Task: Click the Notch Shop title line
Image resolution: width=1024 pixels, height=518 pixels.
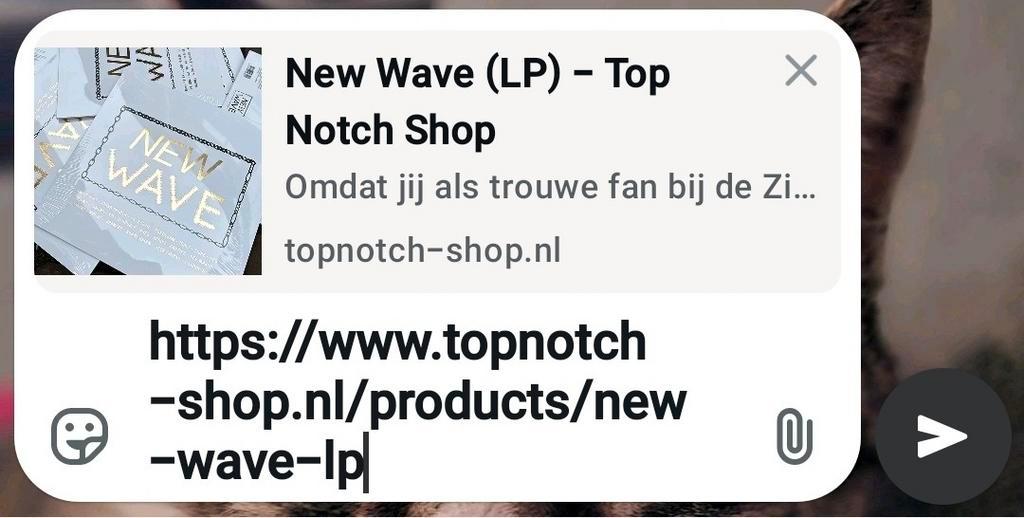Action: [391, 130]
